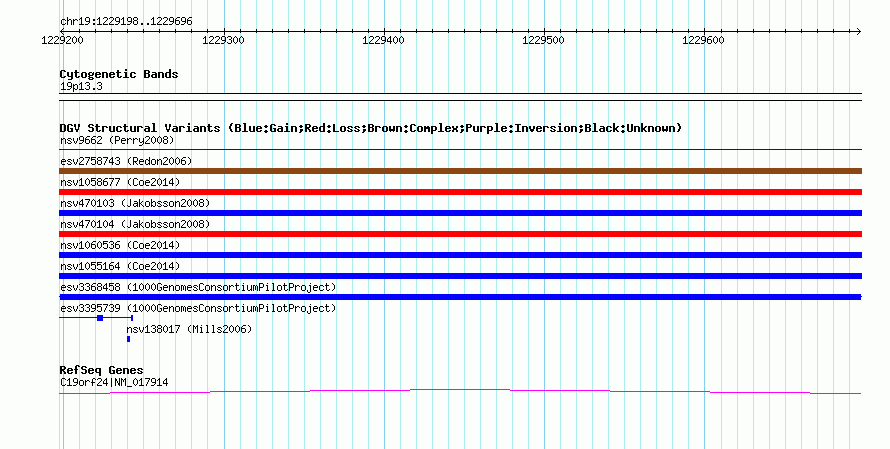The image size is (890, 449).
Task: Click the thin blue nsv9662 line
Action: pos(460,150)
